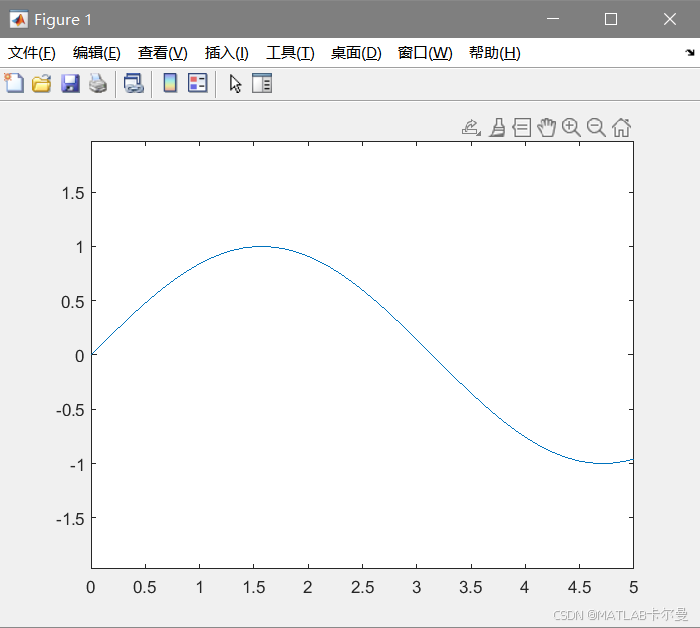Viewport: 700px width, 628px height.
Task: Click the New Figure toolbar icon
Action: [x=14, y=83]
